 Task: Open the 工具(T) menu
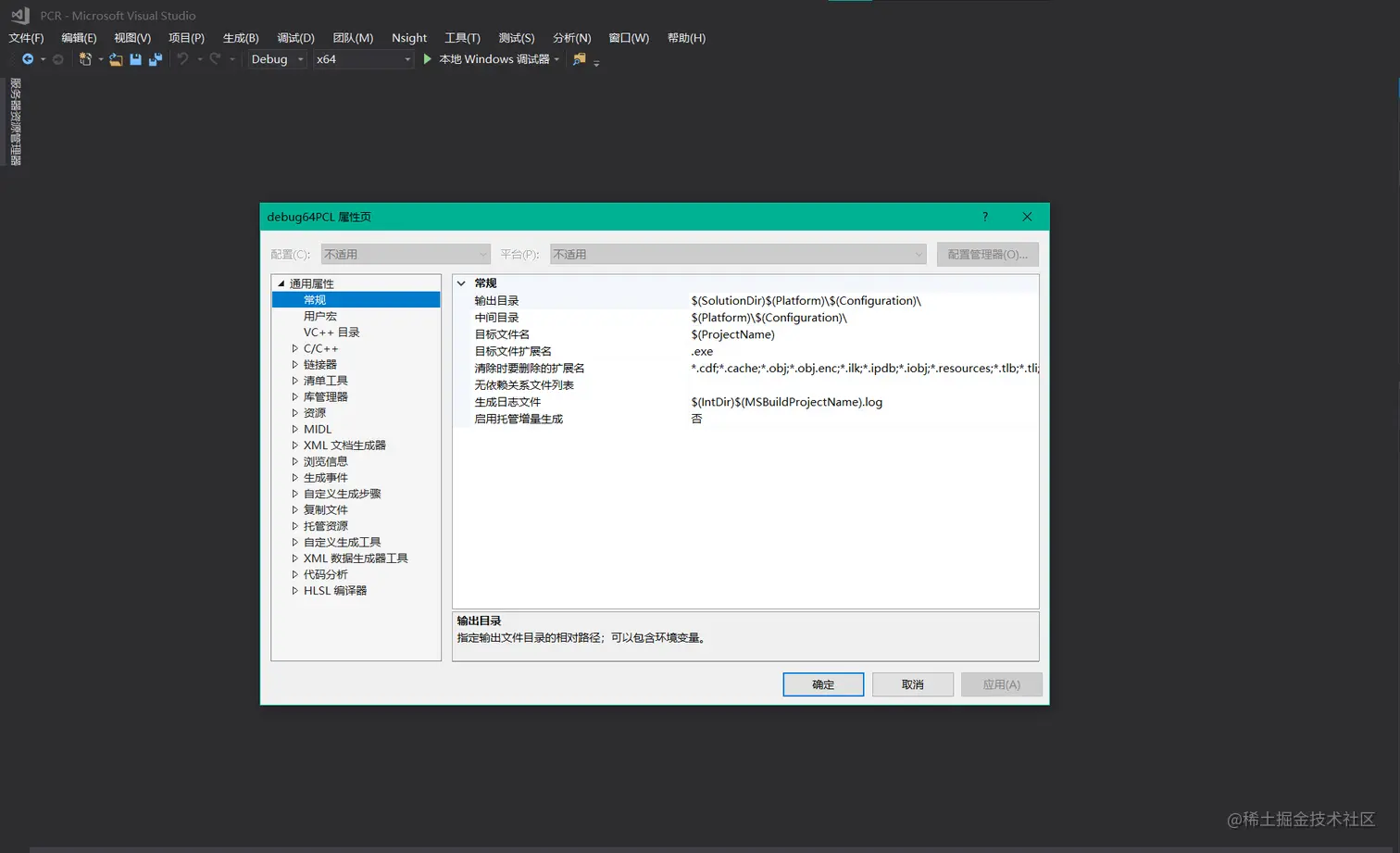coord(462,38)
